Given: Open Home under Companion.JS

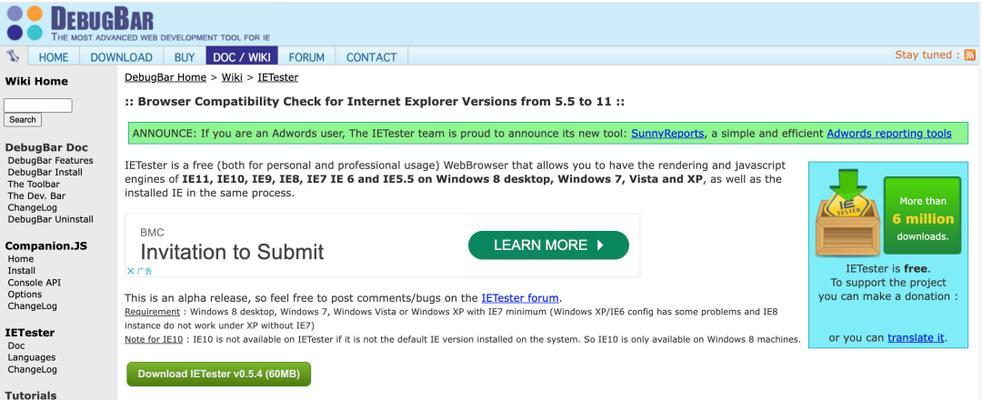Looking at the screenshot, I should 21,259.
